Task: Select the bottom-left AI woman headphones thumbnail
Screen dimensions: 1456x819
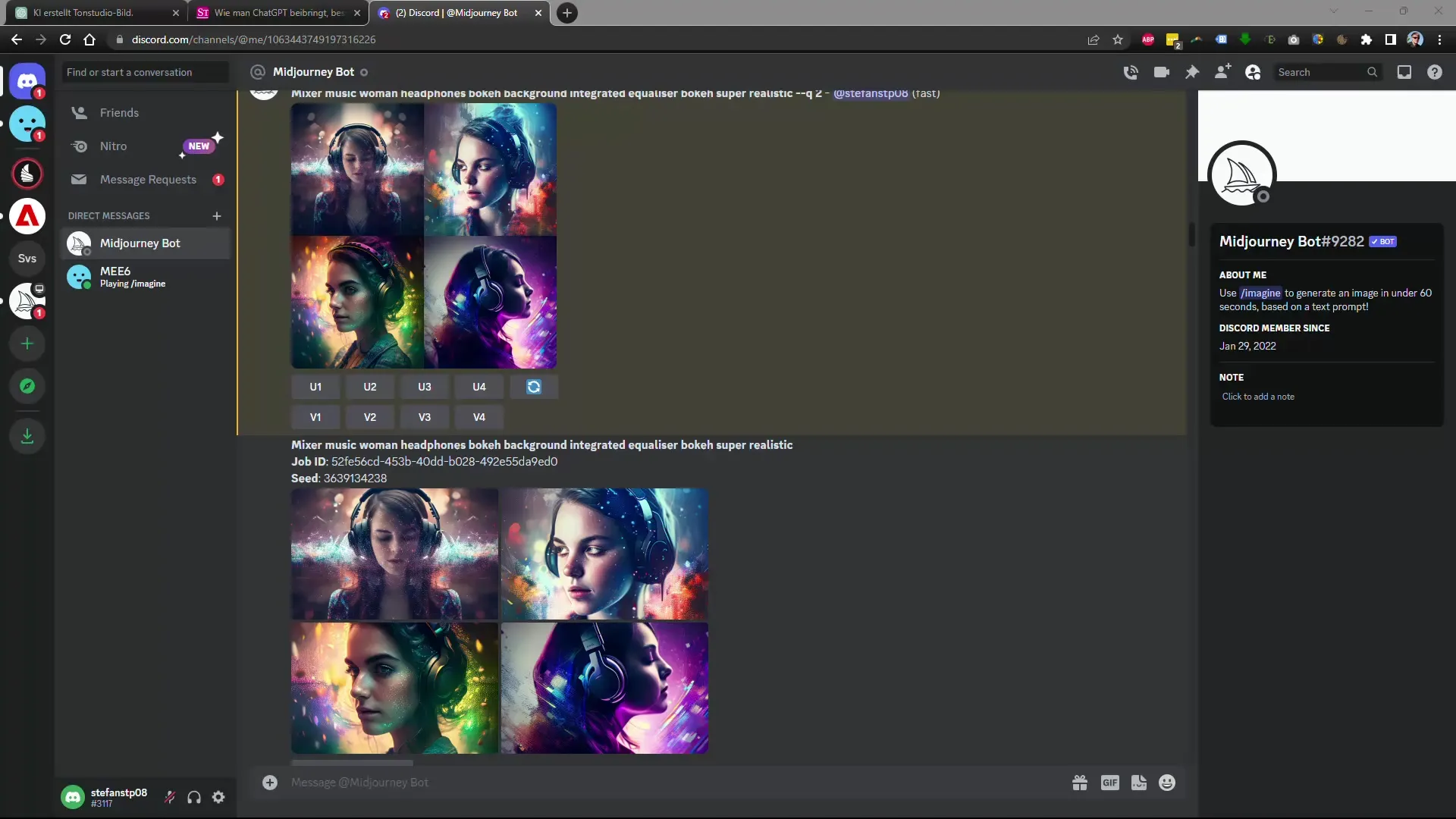Action: [x=395, y=689]
